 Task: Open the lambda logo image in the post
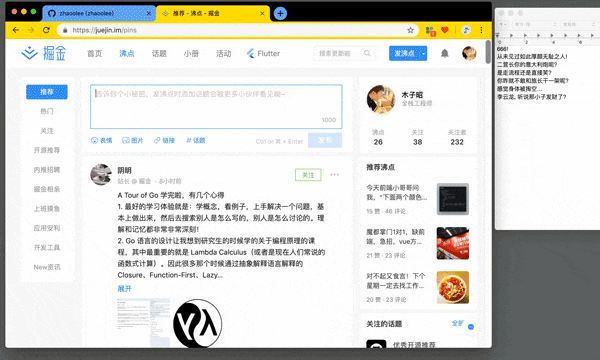[197, 323]
